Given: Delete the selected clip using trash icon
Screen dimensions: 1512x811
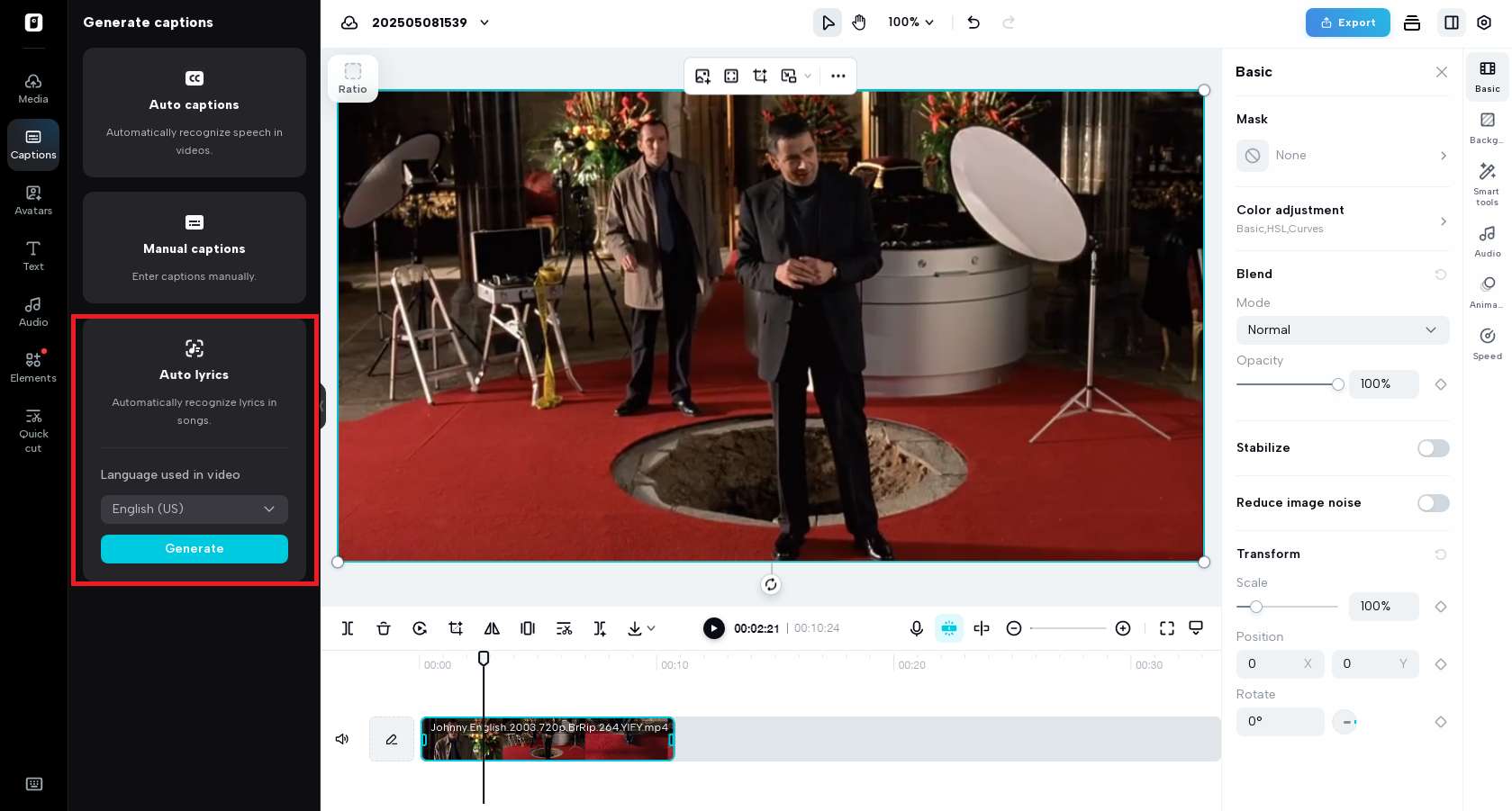Looking at the screenshot, I should (383, 628).
